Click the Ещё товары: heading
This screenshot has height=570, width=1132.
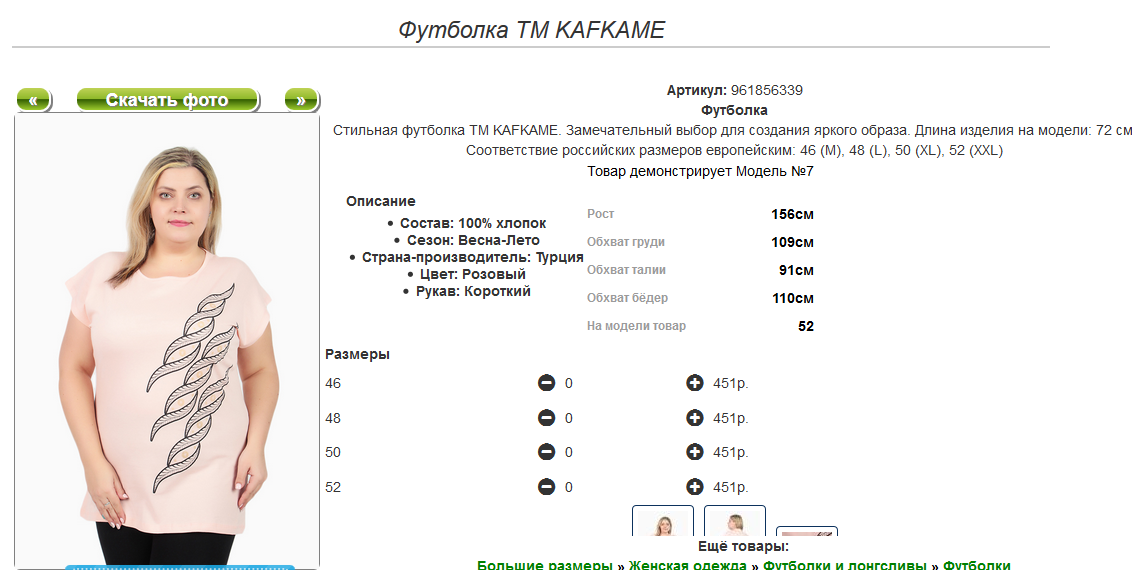tap(744, 546)
